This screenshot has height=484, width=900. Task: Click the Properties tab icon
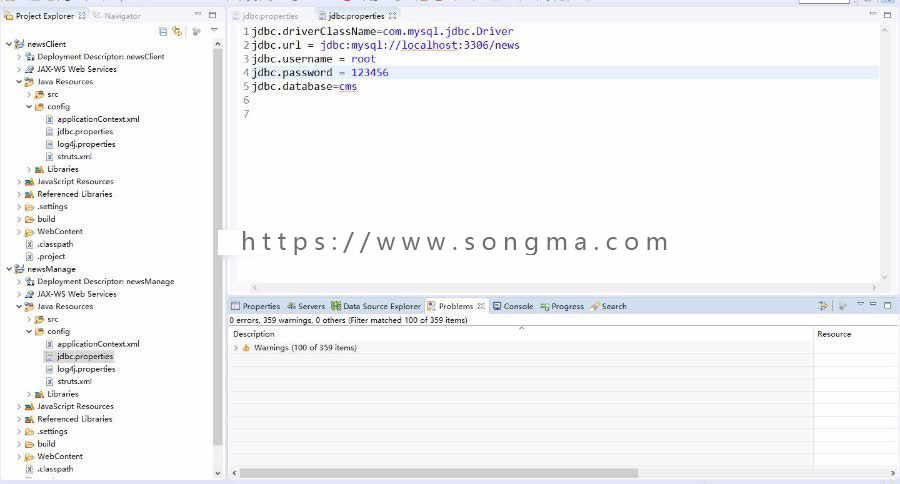[235, 306]
